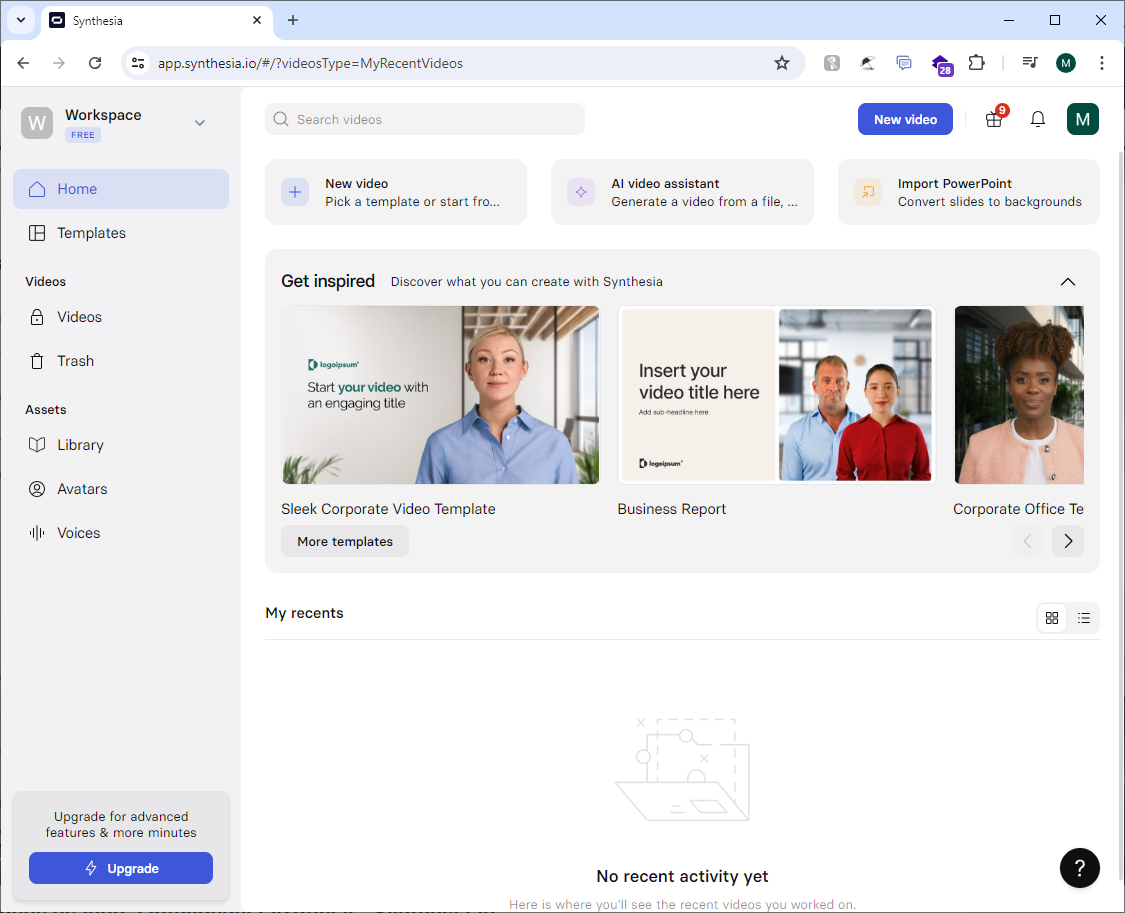Open the Home sidebar item
Screen dimensions: 1125x913
pos(121,189)
